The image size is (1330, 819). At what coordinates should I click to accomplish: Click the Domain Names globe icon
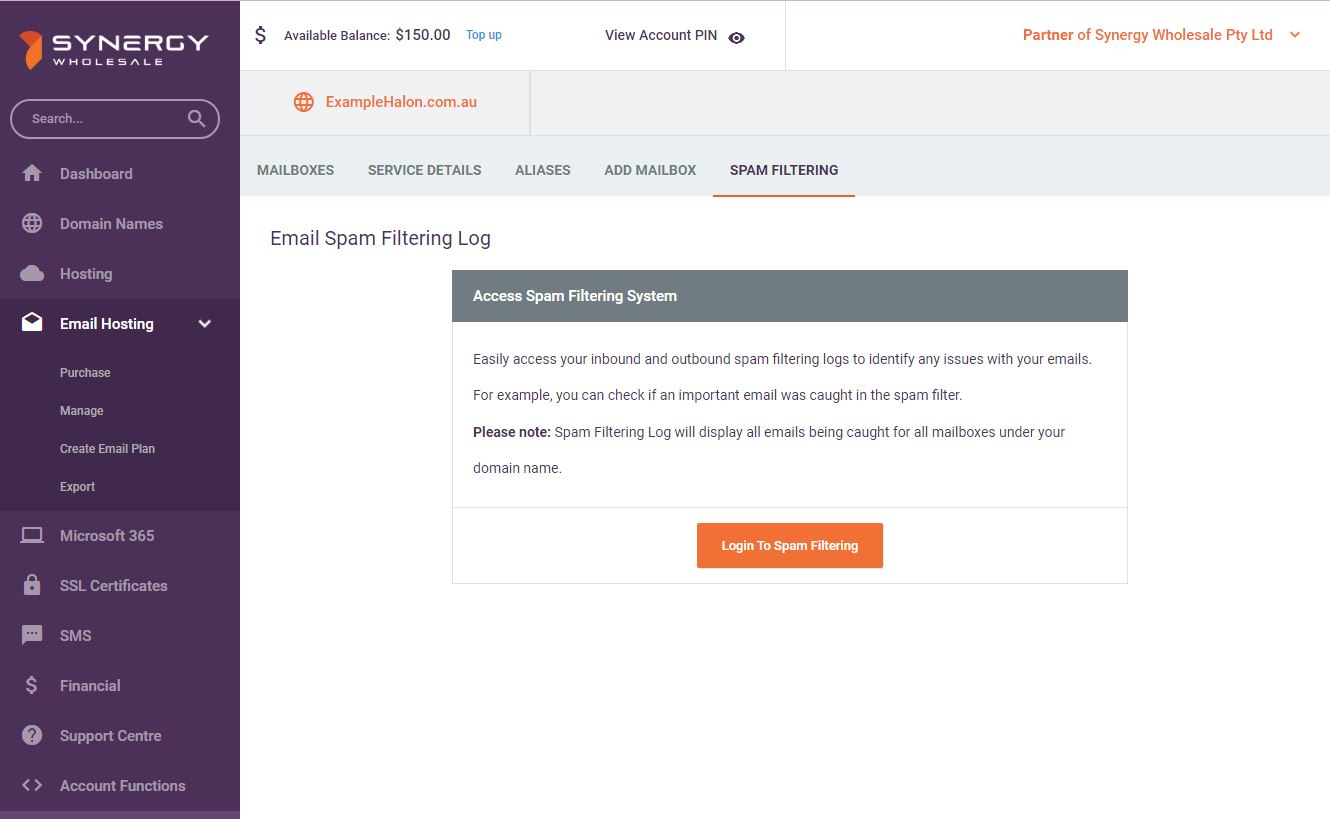pos(32,223)
